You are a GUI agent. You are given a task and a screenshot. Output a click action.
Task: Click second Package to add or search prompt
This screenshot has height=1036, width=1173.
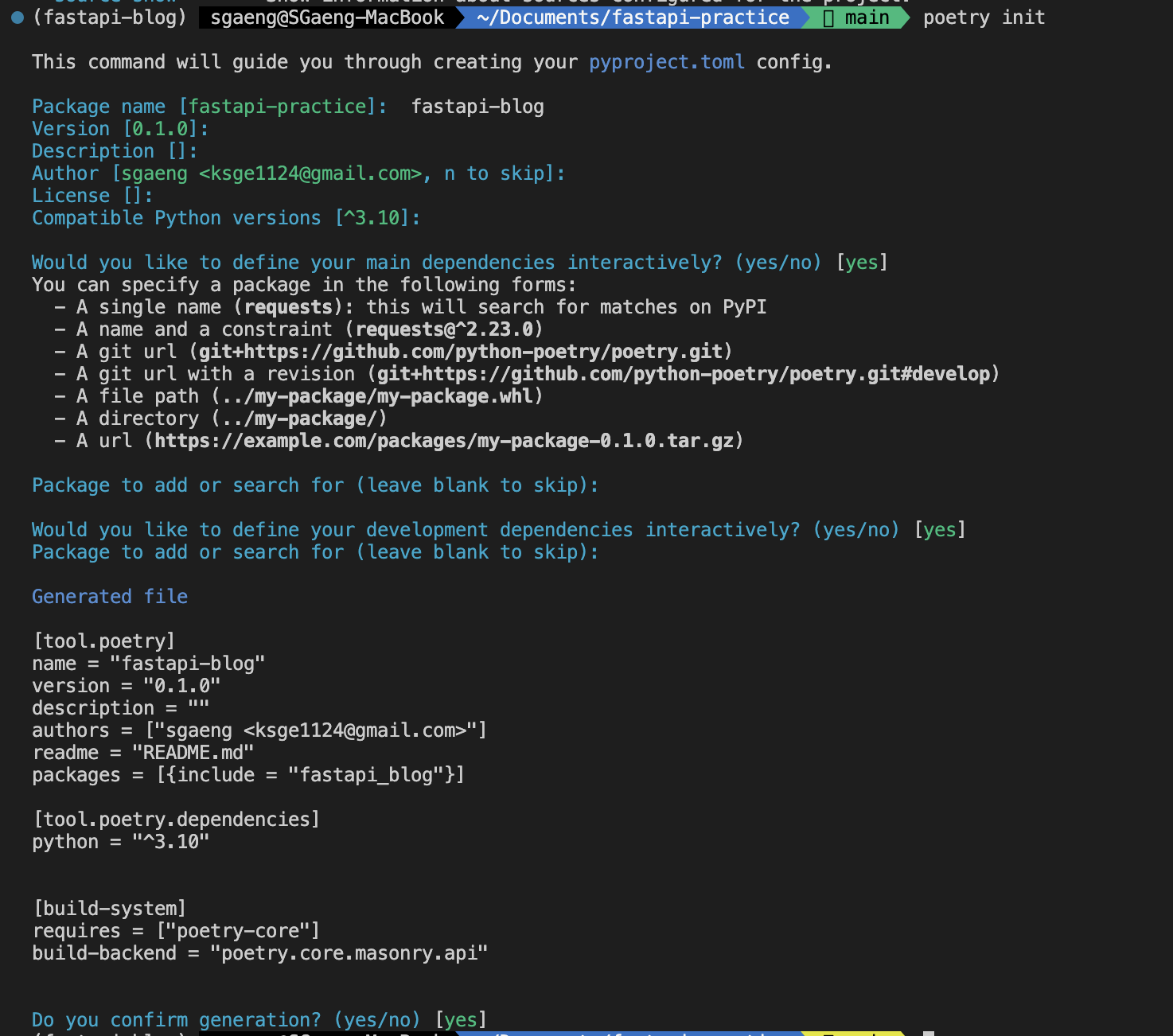(315, 552)
